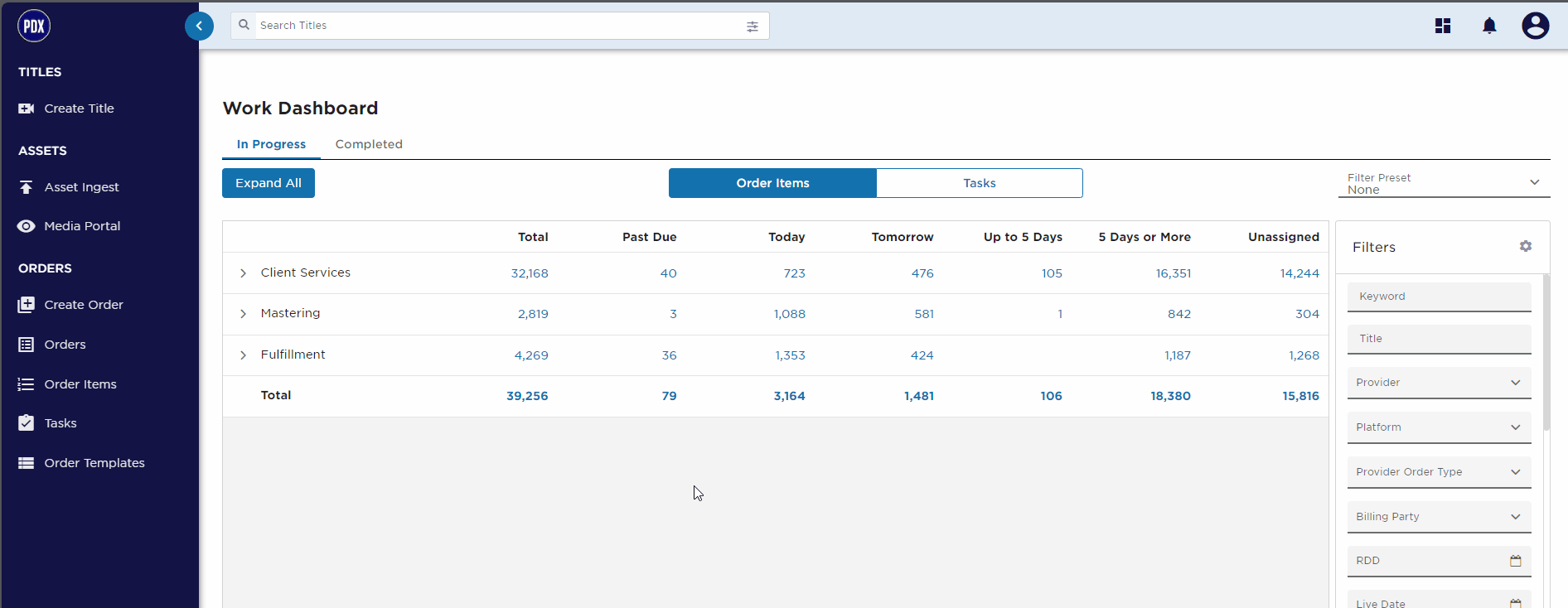Open Media Portal link
The image size is (1568, 608).
[82, 226]
